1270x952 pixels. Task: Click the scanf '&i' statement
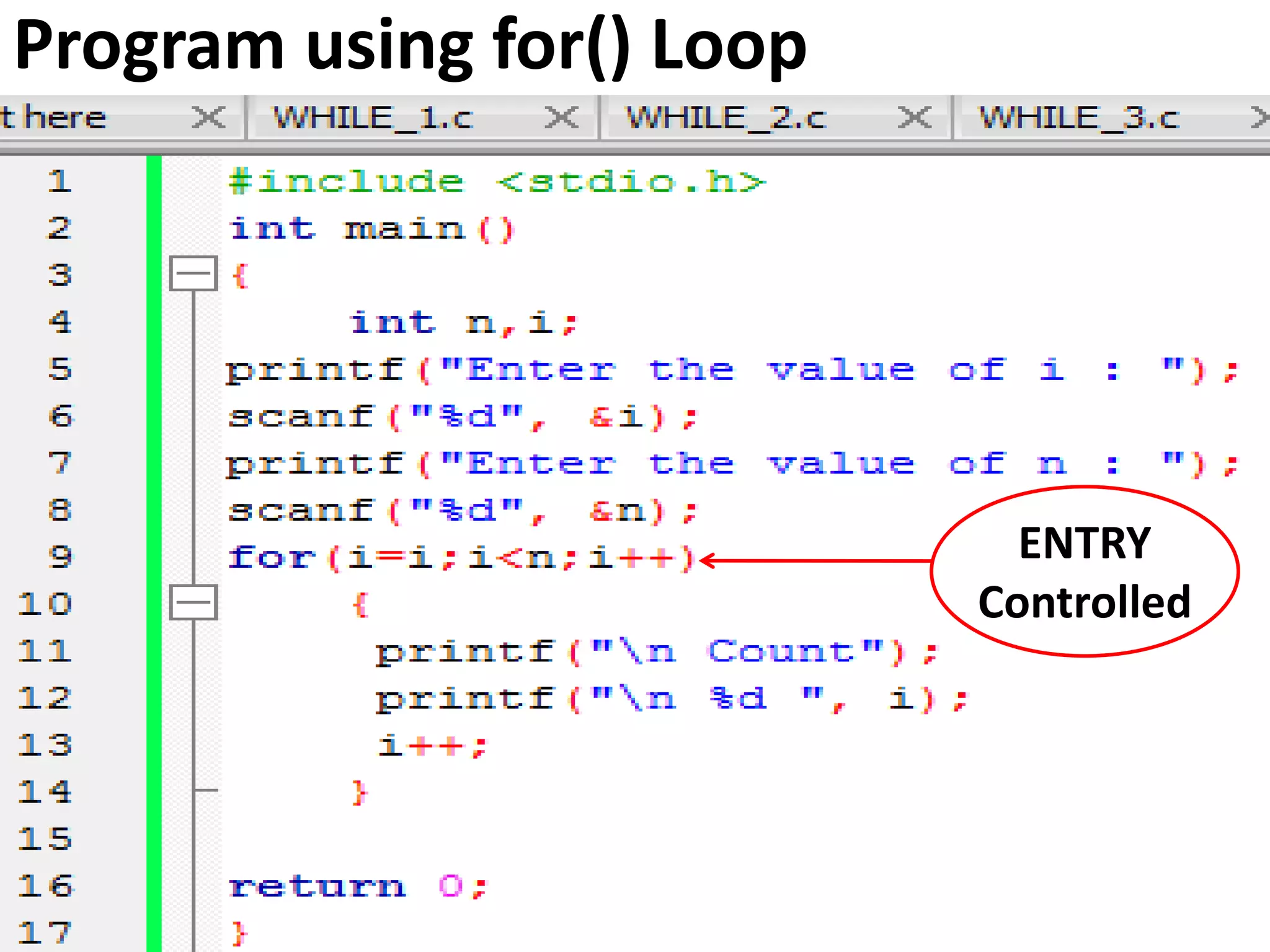click(x=463, y=416)
